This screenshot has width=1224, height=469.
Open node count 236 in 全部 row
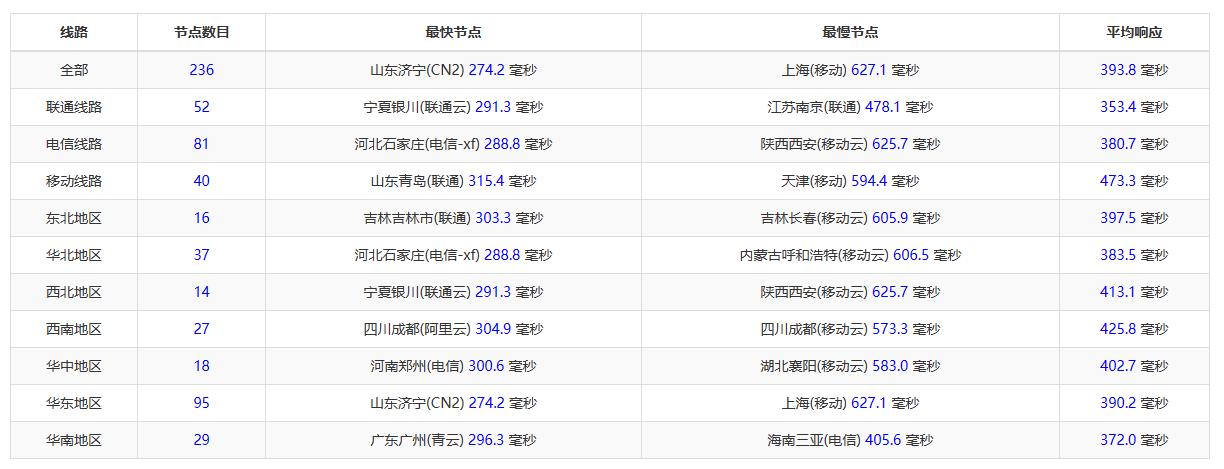coord(201,70)
